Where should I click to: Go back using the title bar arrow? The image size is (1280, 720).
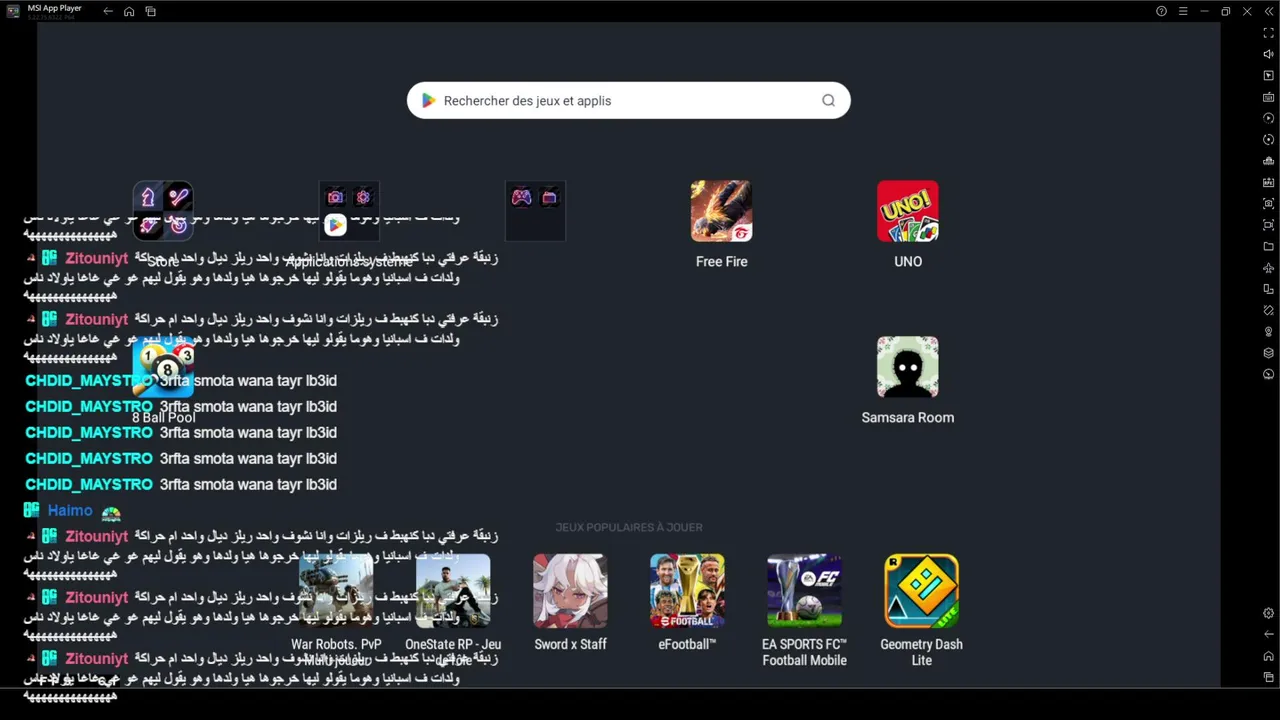tap(108, 11)
